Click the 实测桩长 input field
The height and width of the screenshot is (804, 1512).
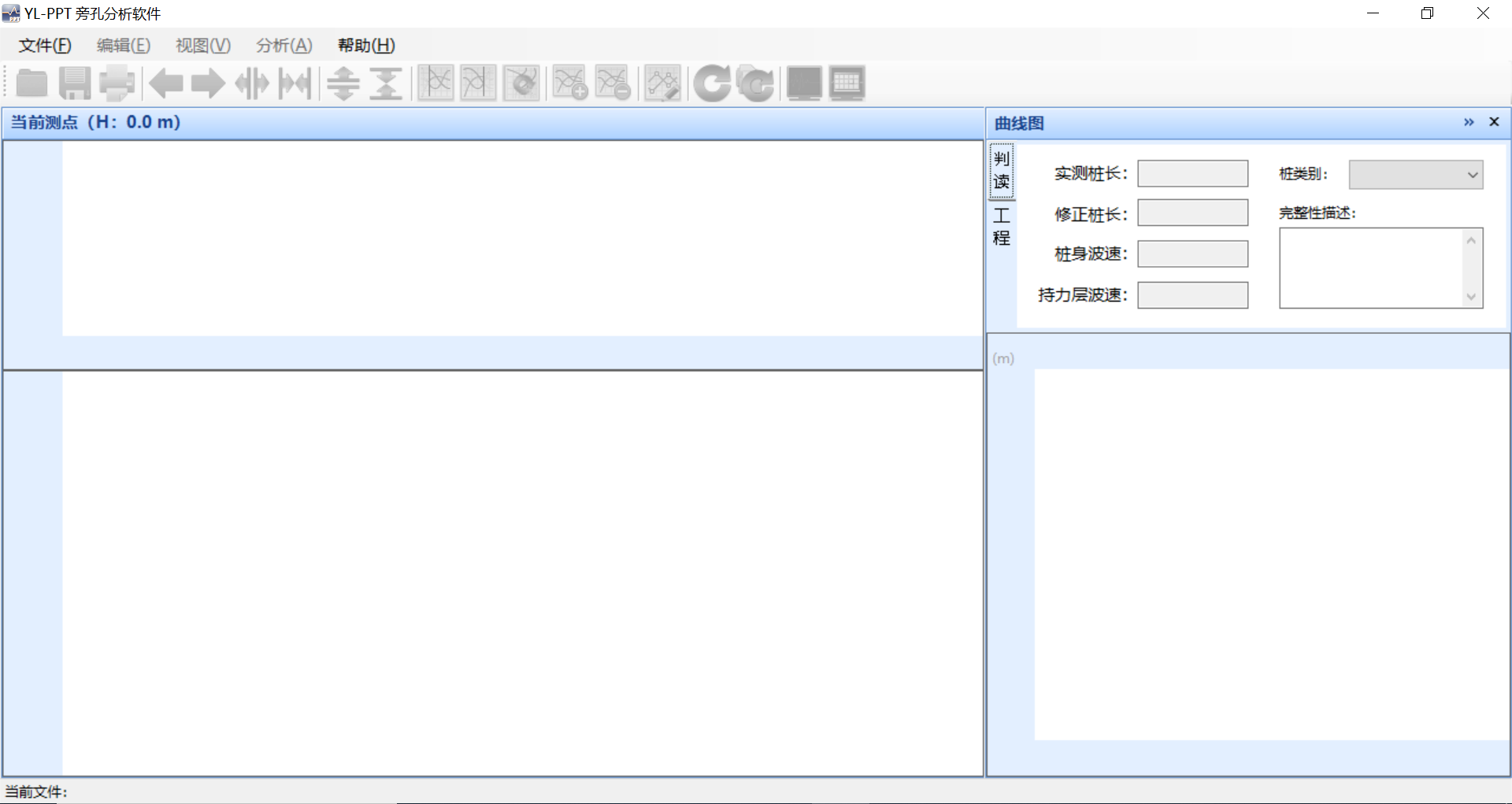pos(1192,173)
